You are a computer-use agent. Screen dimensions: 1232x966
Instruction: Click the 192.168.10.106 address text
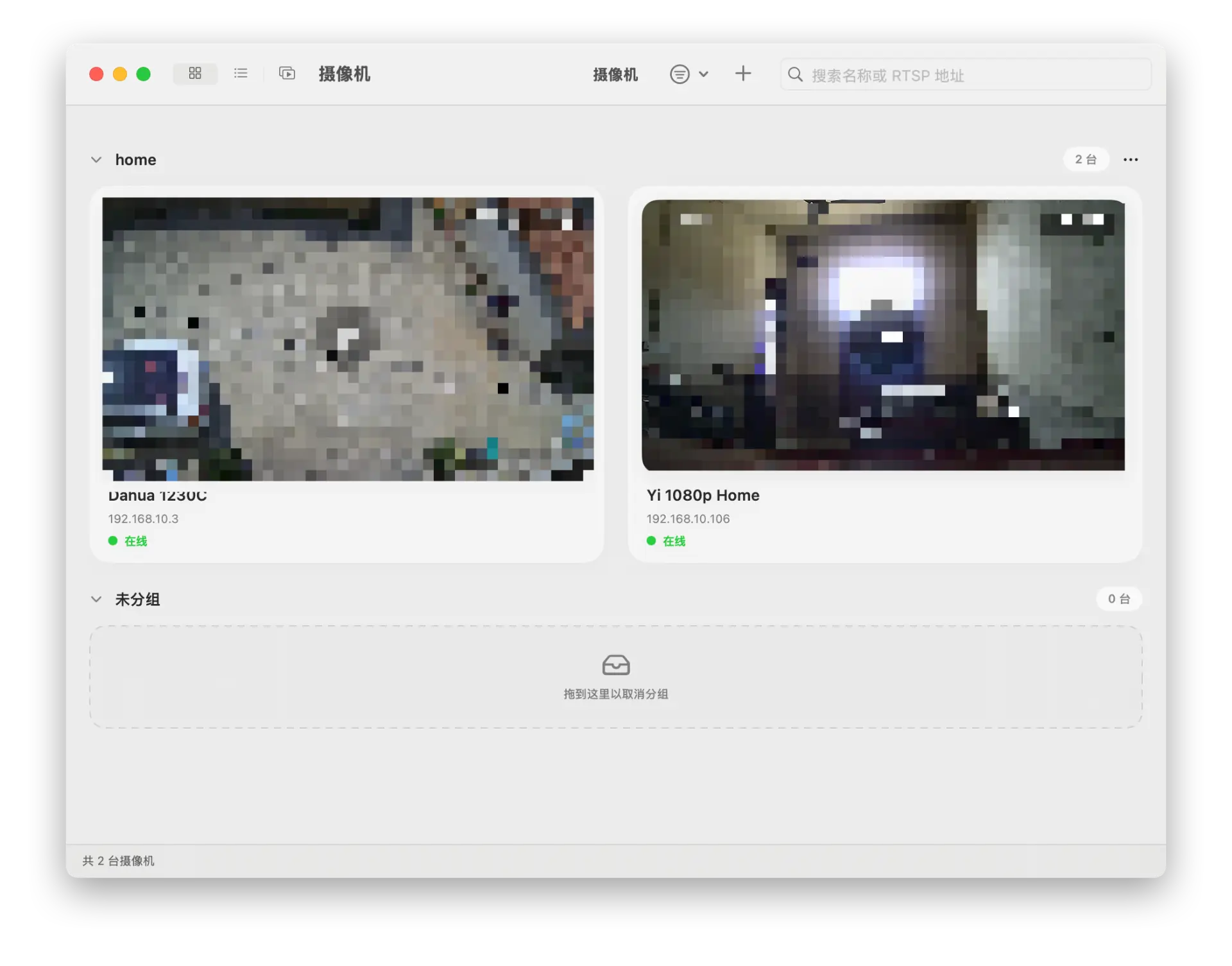point(688,519)
